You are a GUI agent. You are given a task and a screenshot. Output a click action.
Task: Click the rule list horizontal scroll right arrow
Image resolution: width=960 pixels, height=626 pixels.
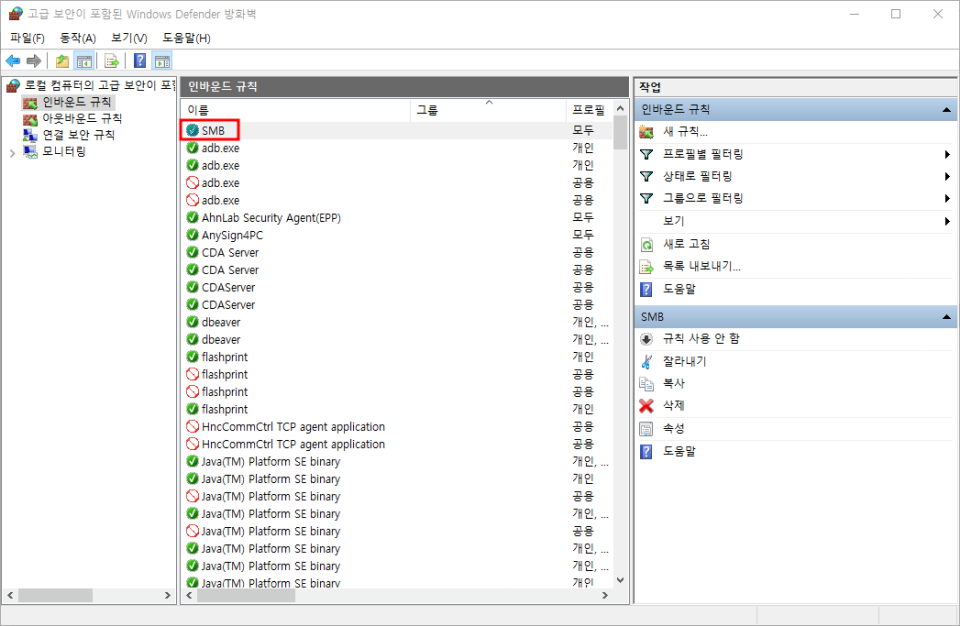point(605,595)
